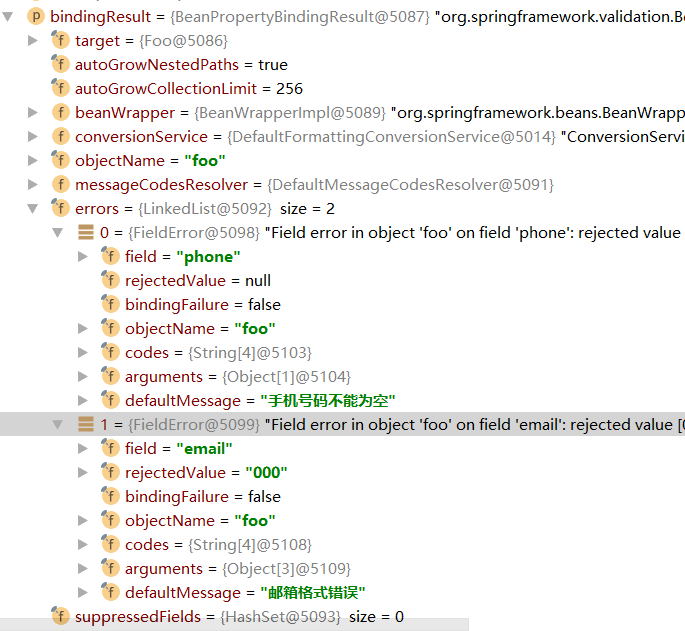This screenshot has width=685, height=631.
Task: Expand the rejectedValue "000" node
Action: [x=83, y=473]
